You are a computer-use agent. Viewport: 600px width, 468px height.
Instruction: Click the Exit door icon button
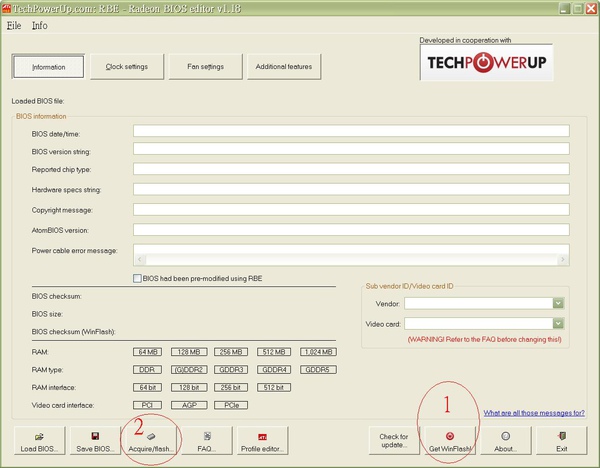coord(561,440)
